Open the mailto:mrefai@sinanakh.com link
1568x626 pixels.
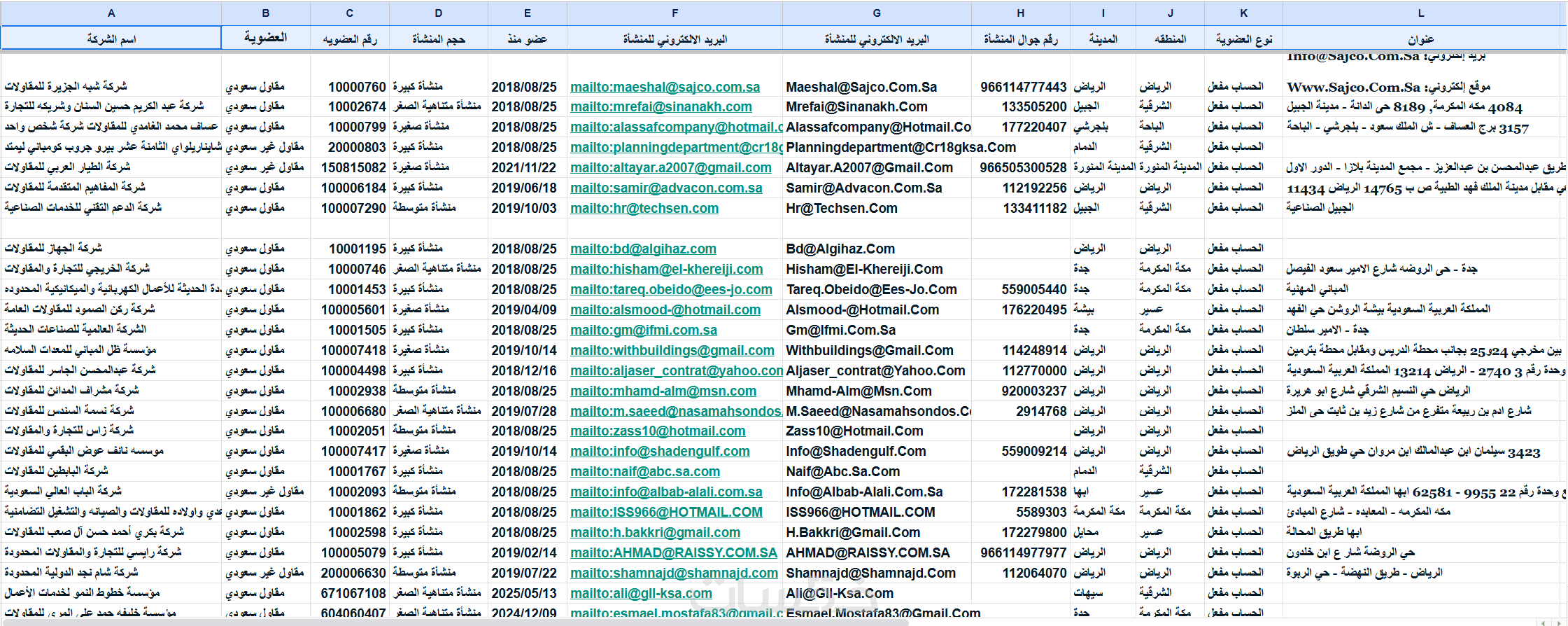tap(661, 106)
